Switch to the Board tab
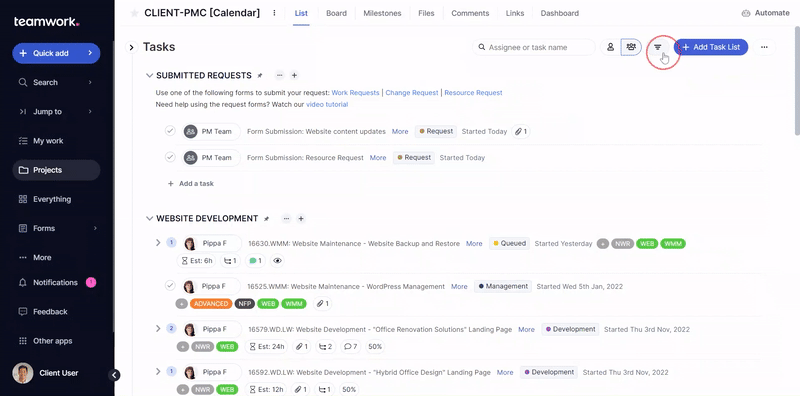 (x=336, y=13)
